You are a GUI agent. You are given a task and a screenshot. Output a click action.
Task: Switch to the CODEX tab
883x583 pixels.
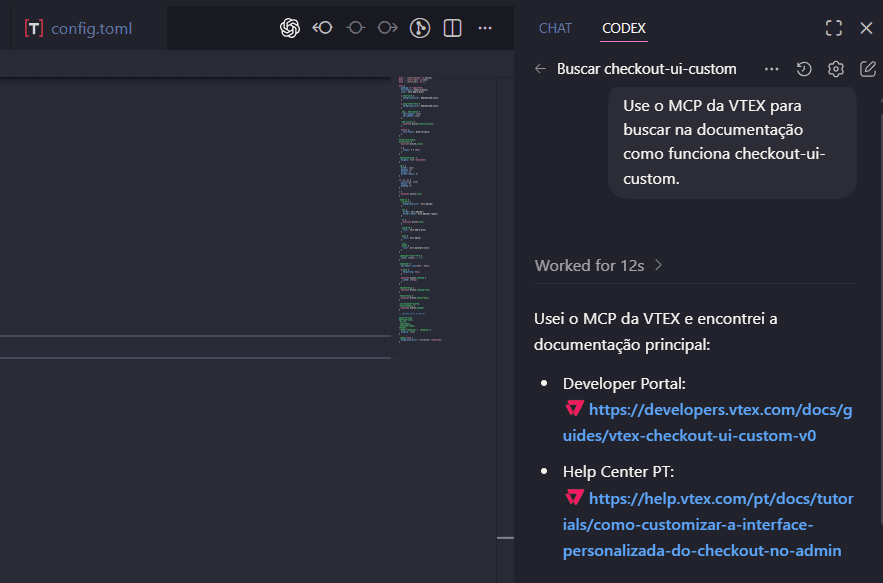(624, 28)
